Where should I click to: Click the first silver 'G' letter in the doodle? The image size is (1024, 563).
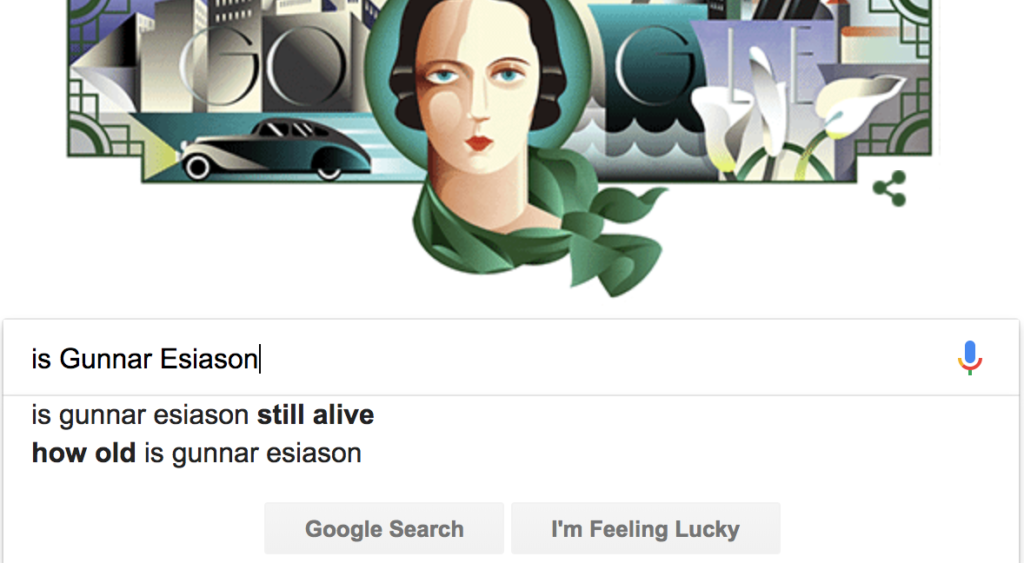click(x=219, y=65)
